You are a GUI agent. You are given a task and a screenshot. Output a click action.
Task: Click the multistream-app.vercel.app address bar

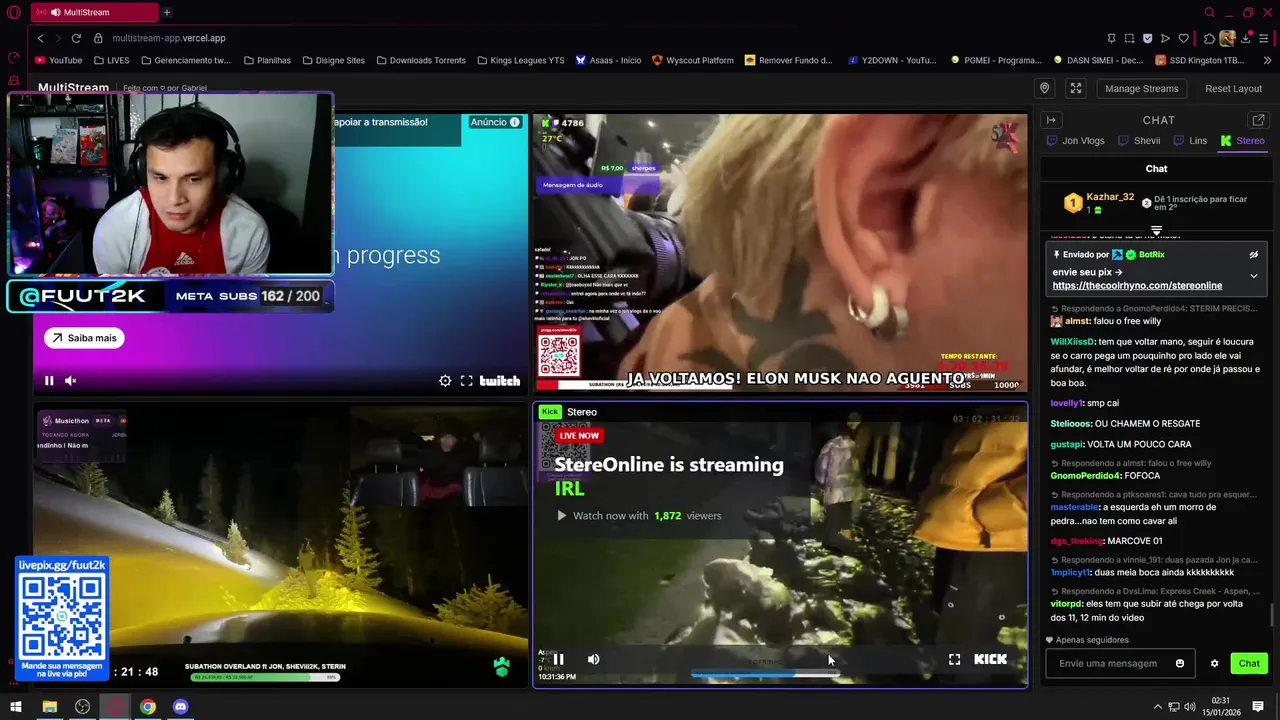tap(169, 38)
